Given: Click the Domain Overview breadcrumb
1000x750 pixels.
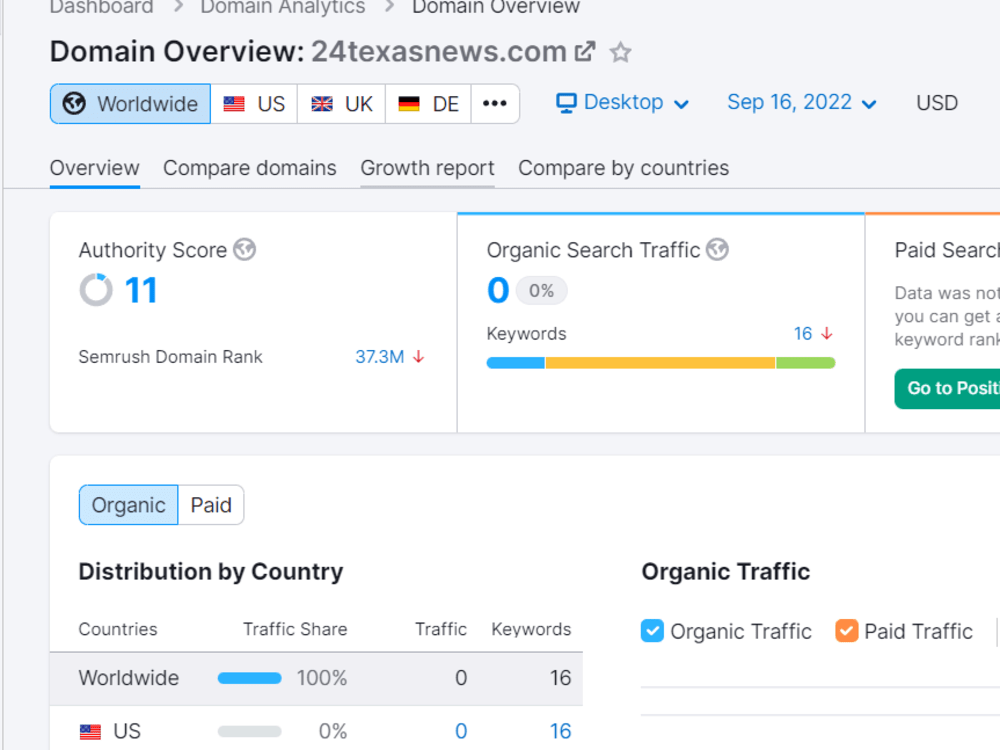Looking at the screenshot, I should coord(496,7).
